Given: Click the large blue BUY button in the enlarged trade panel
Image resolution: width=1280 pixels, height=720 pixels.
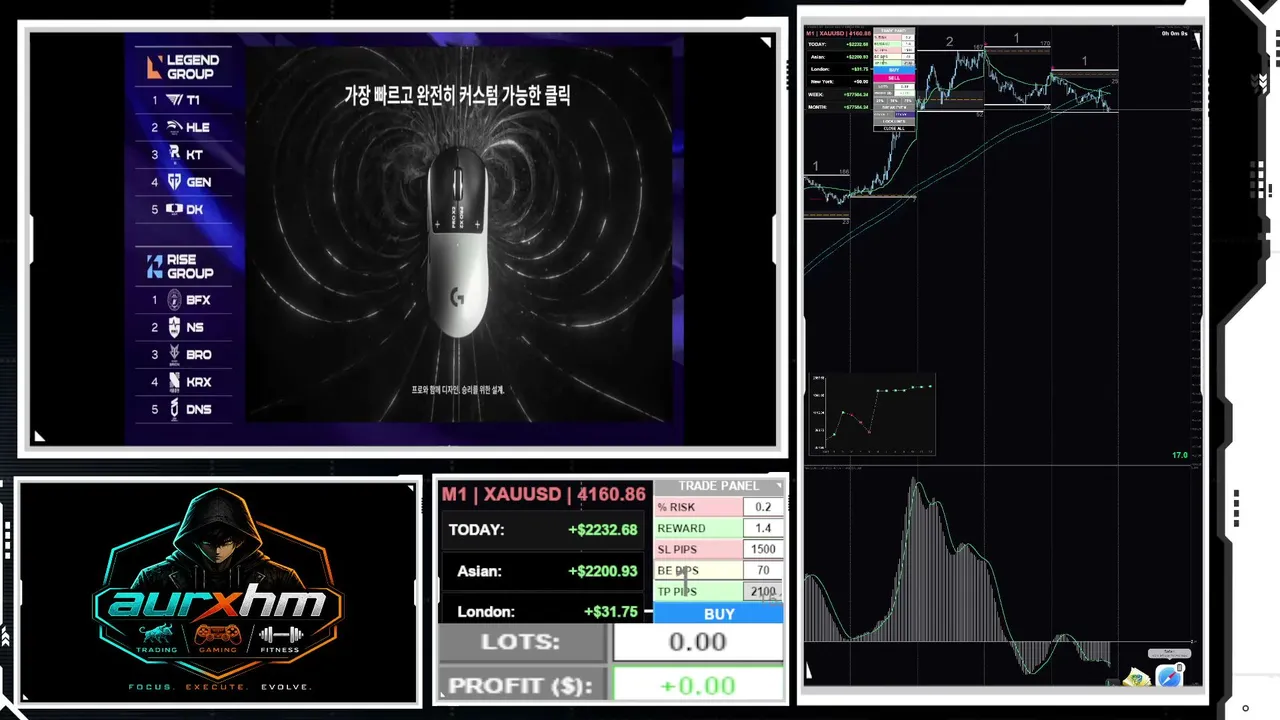Looking at the screenshot, I should 719,613.
